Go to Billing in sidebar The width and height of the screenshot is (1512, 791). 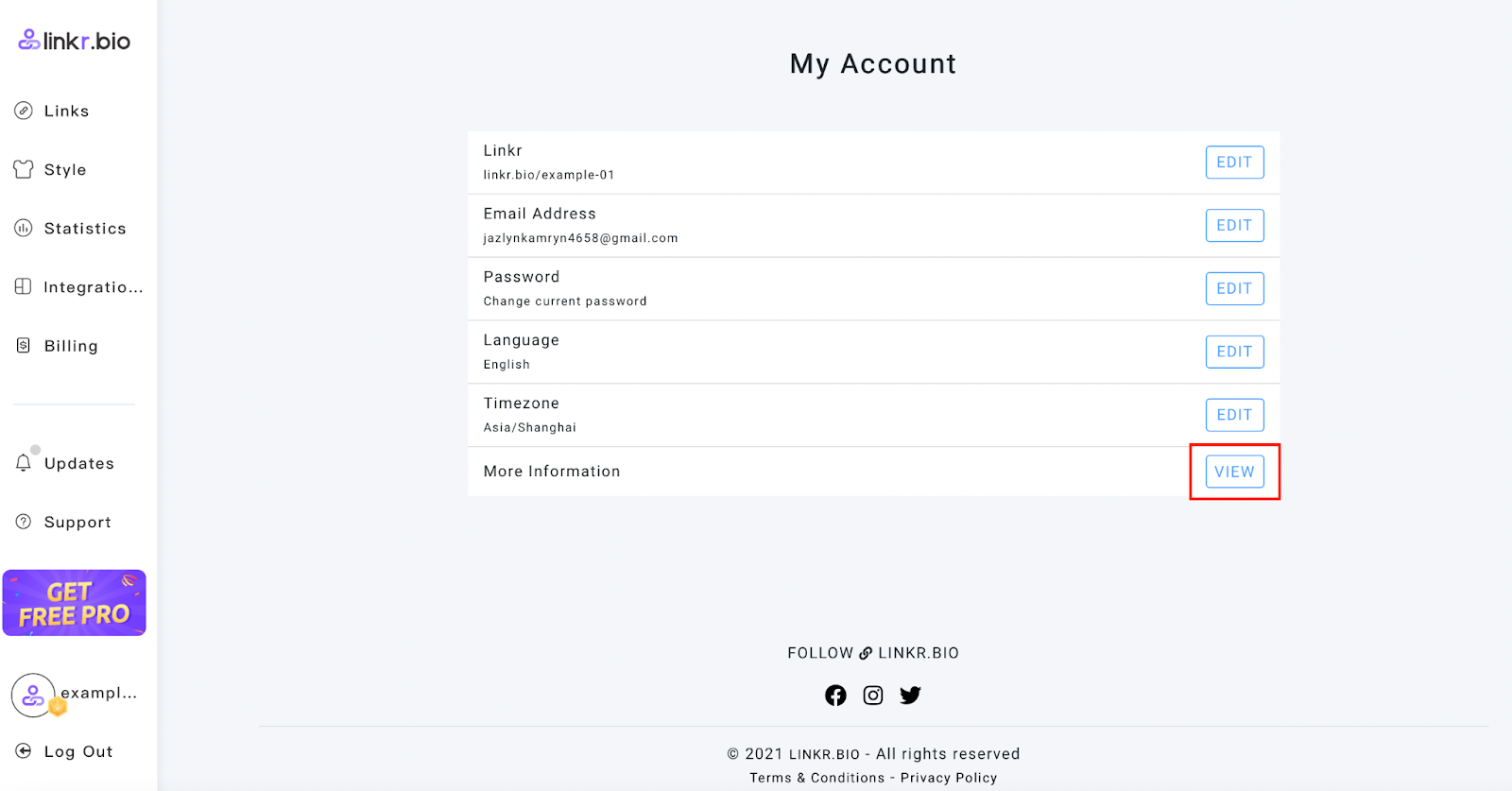point(71,346)
